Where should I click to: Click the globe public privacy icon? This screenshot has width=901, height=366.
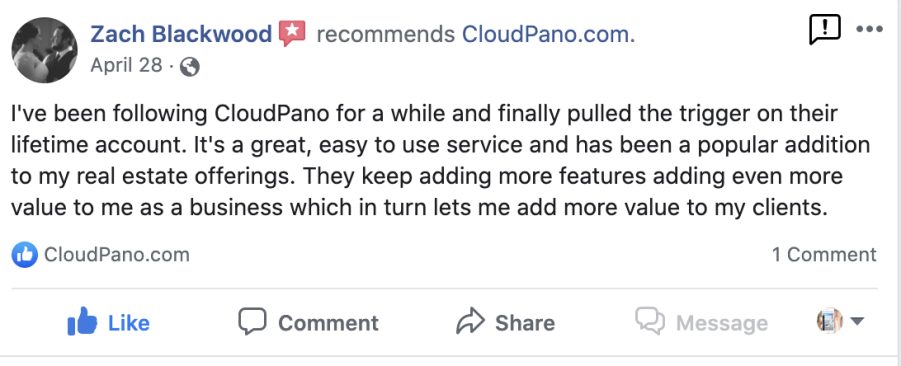[190, 68]
